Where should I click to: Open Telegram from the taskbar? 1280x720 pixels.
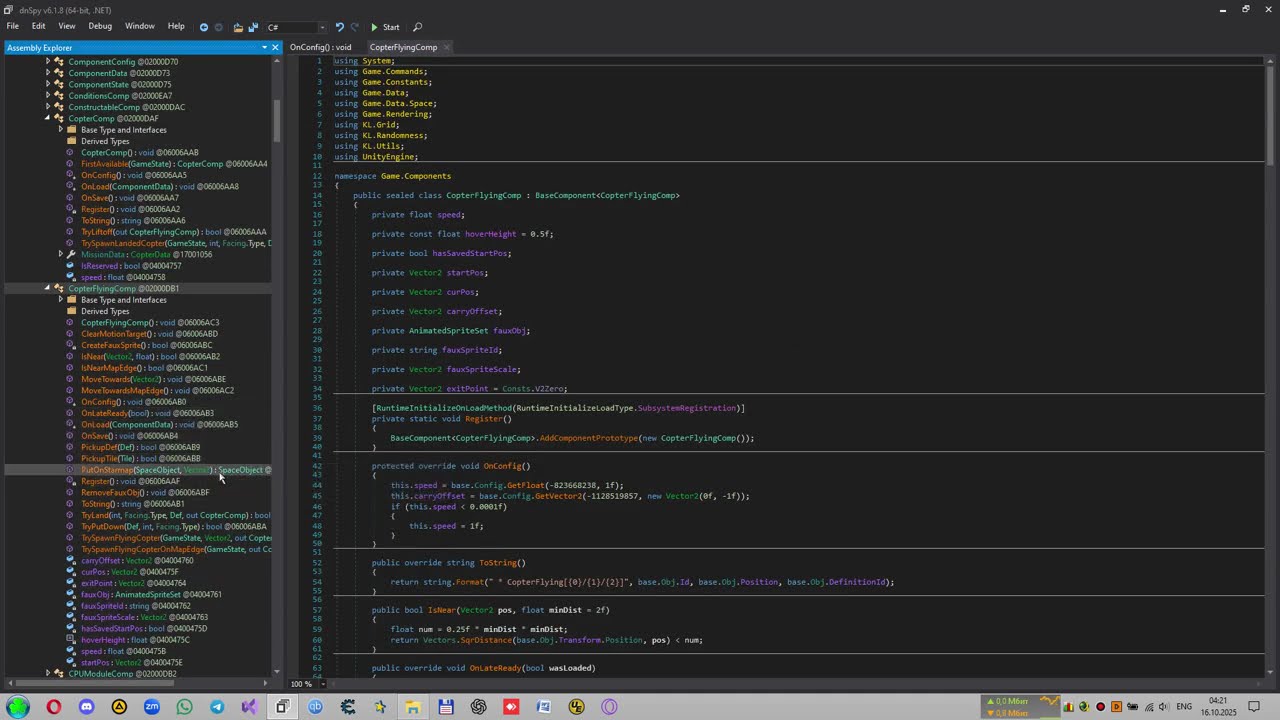pos(217,707)
